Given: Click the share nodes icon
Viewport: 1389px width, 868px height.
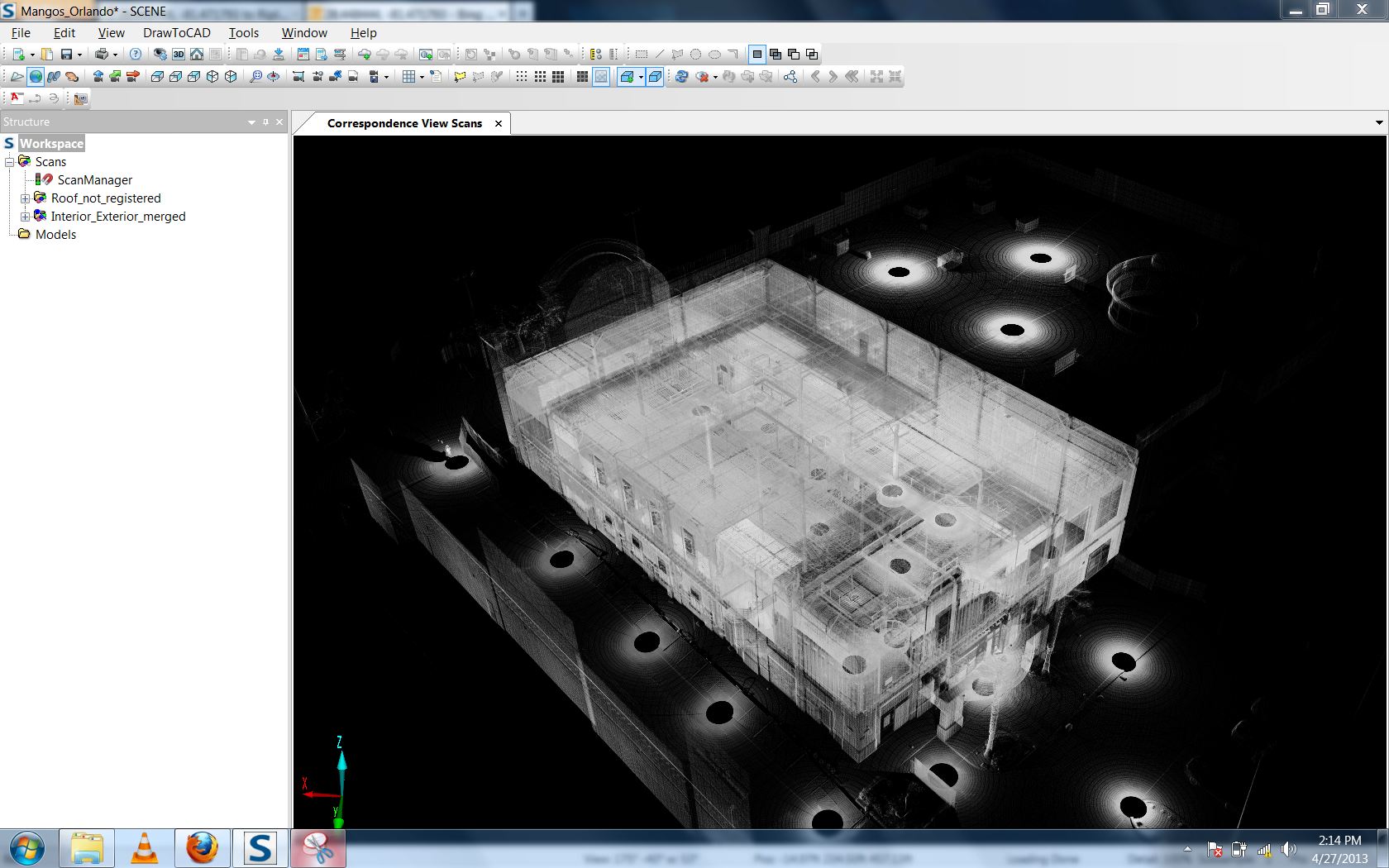Looking at the screenshot, I should 790,76.
